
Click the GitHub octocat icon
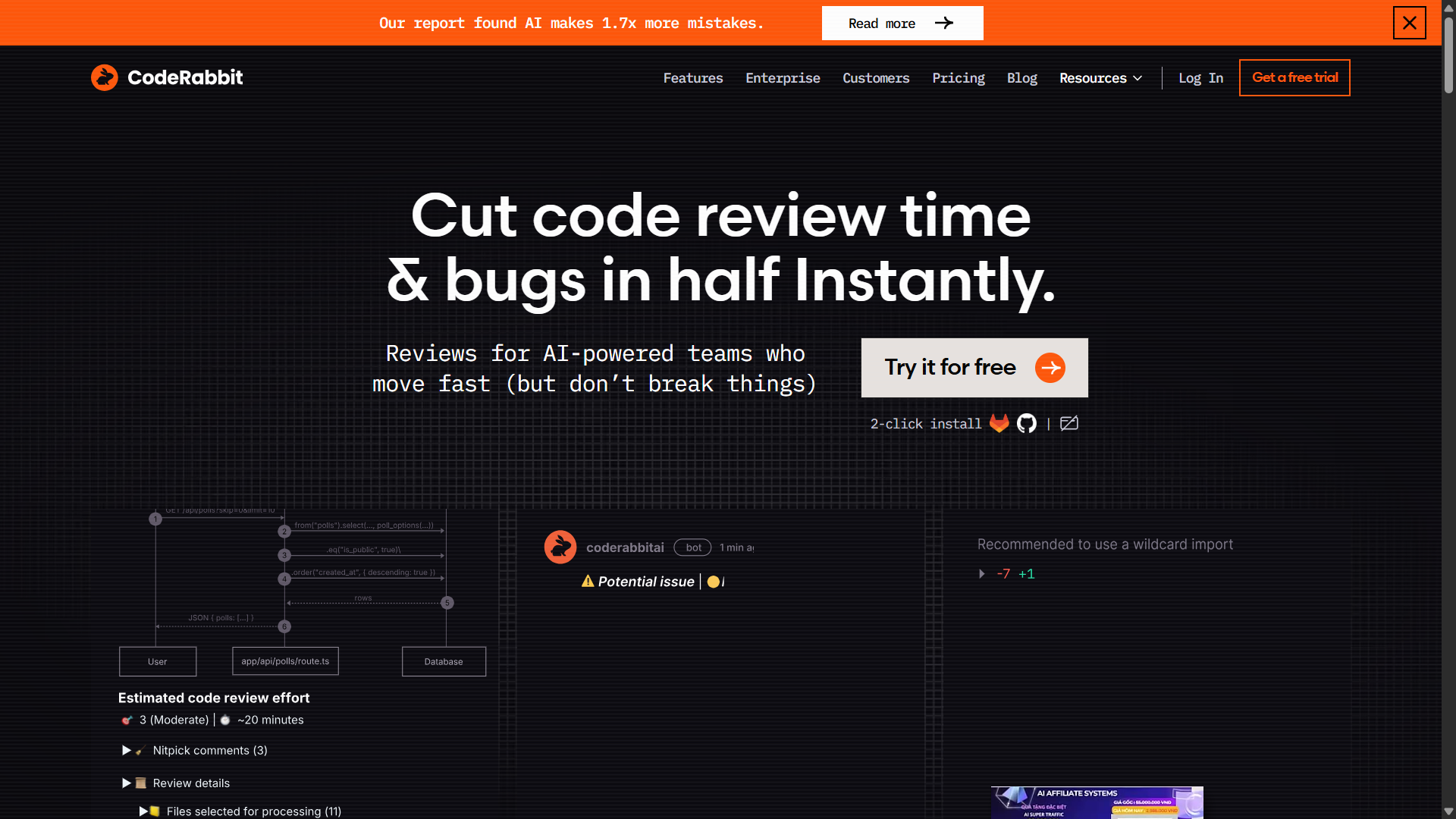coord(1027,423)
